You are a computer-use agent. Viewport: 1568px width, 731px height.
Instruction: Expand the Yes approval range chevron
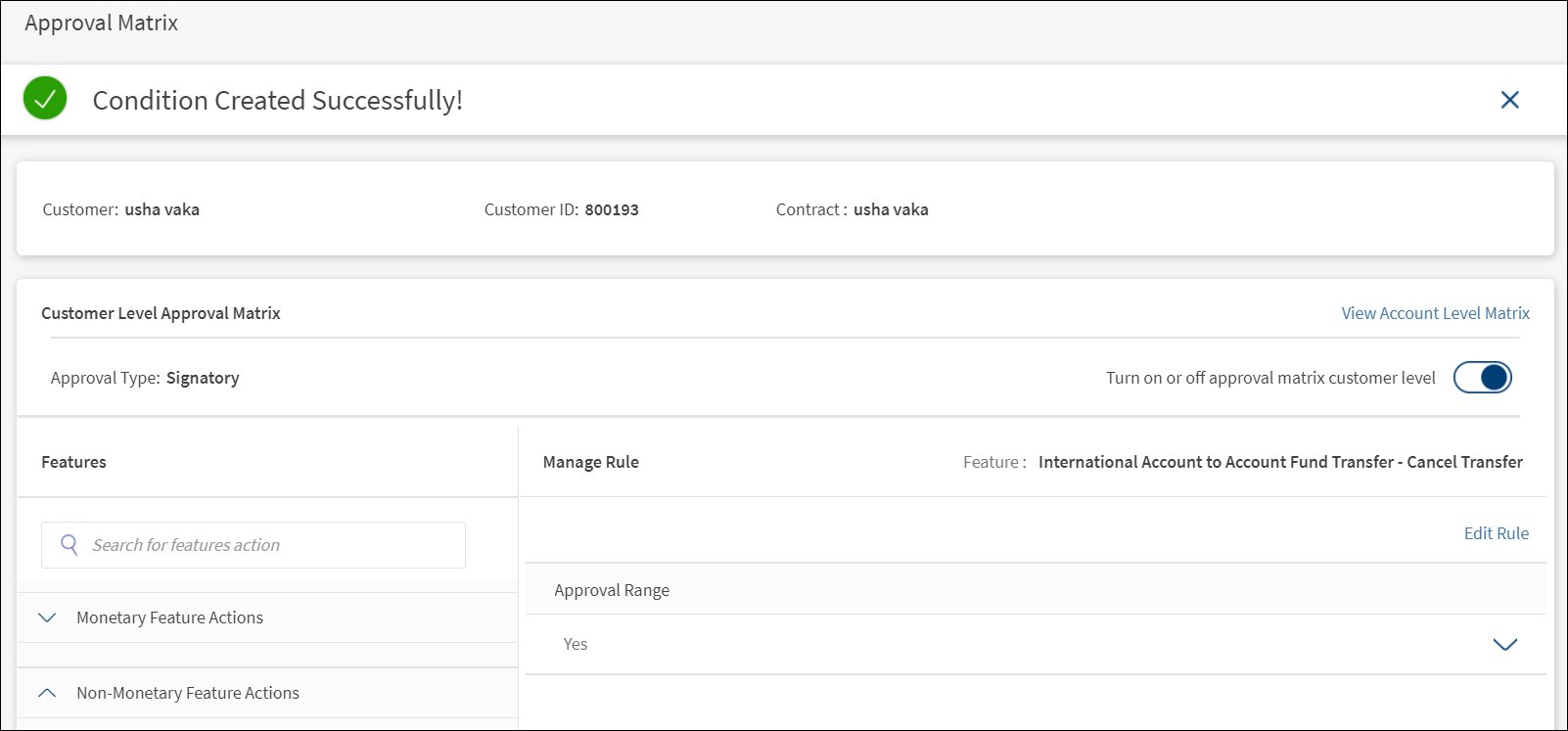click(1504, 644)
